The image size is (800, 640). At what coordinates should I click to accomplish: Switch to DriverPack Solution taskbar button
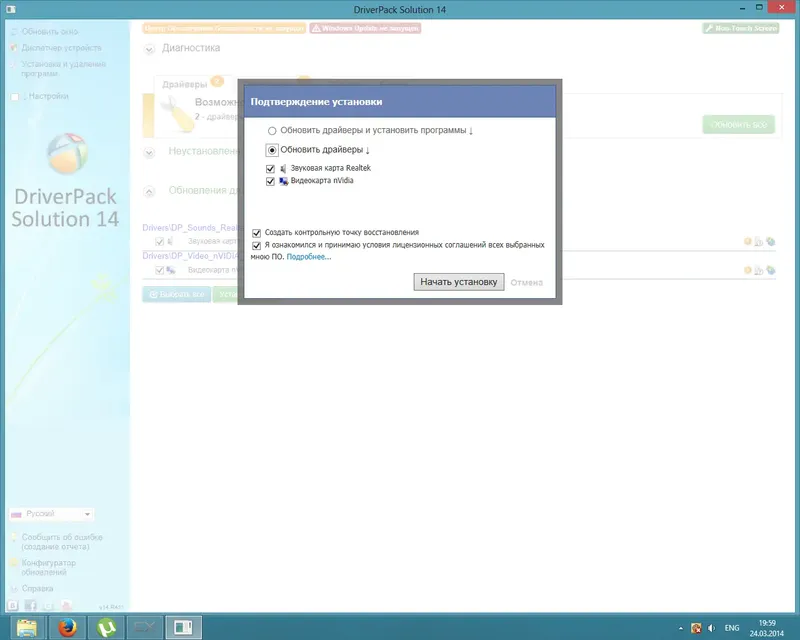(x=184, y=627)
